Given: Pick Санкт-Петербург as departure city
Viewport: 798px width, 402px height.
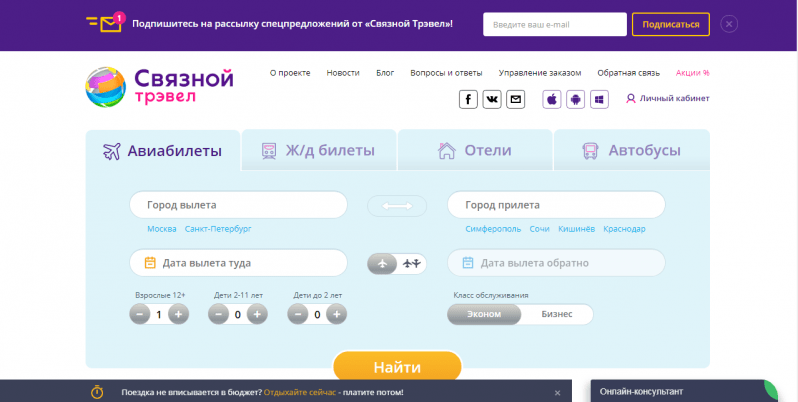Looking at the screenshot, I should point(218,229).
